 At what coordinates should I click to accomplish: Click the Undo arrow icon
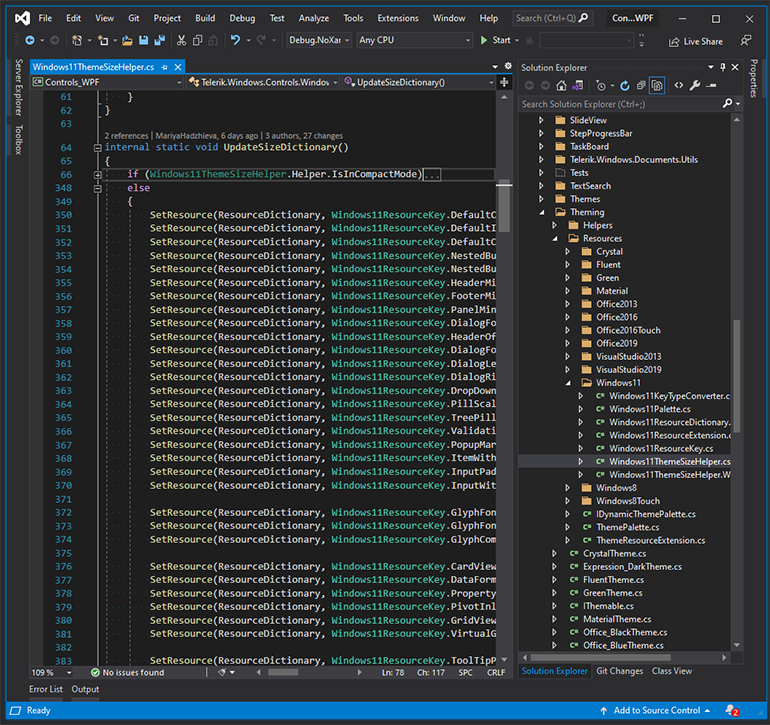click(235, 40)
